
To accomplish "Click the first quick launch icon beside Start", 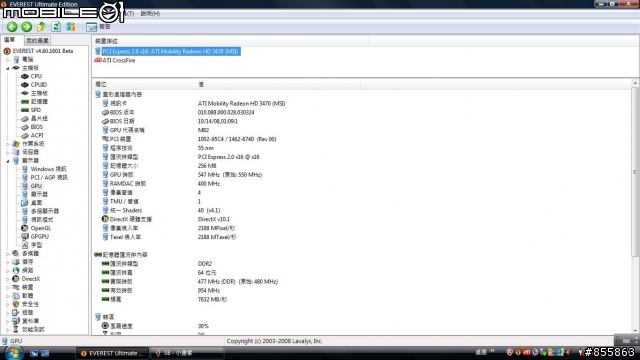I will coord(34,353).
